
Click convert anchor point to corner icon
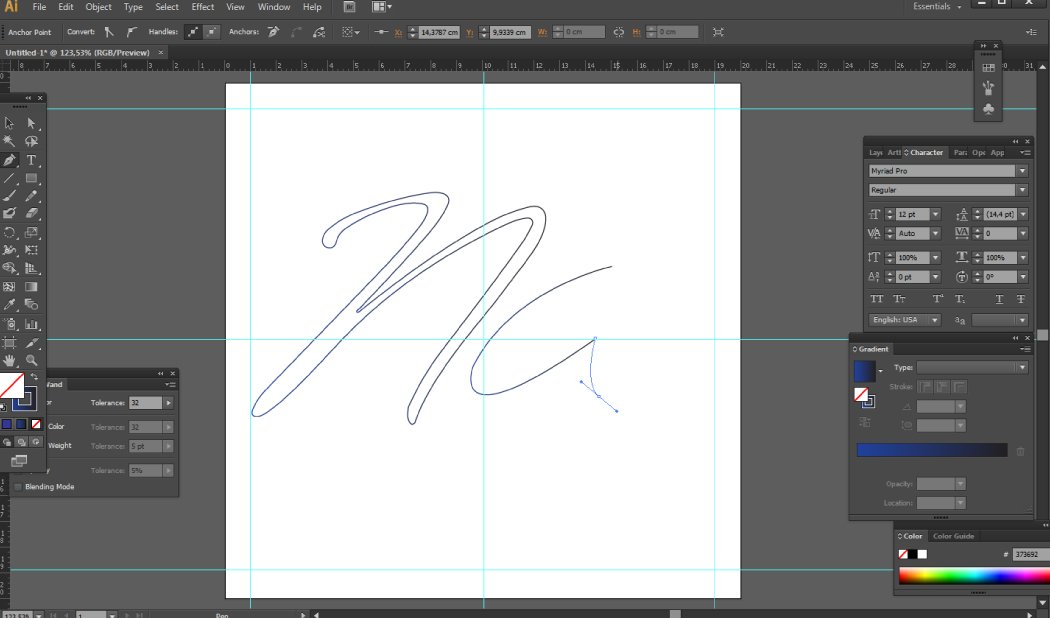tap(109, 31)
